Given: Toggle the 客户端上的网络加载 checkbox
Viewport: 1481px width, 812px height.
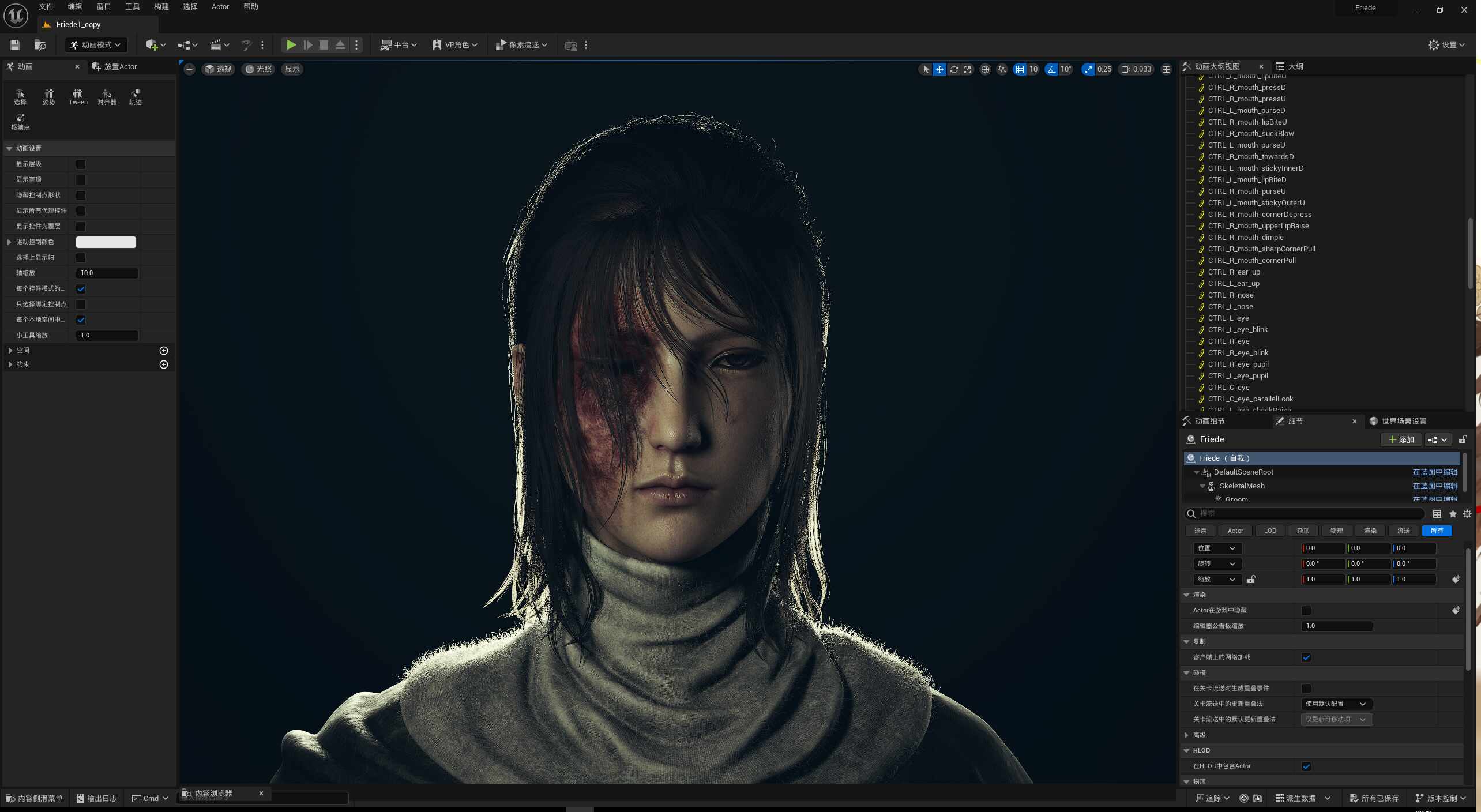Looking at the screenshot, I should point(1306,657).
